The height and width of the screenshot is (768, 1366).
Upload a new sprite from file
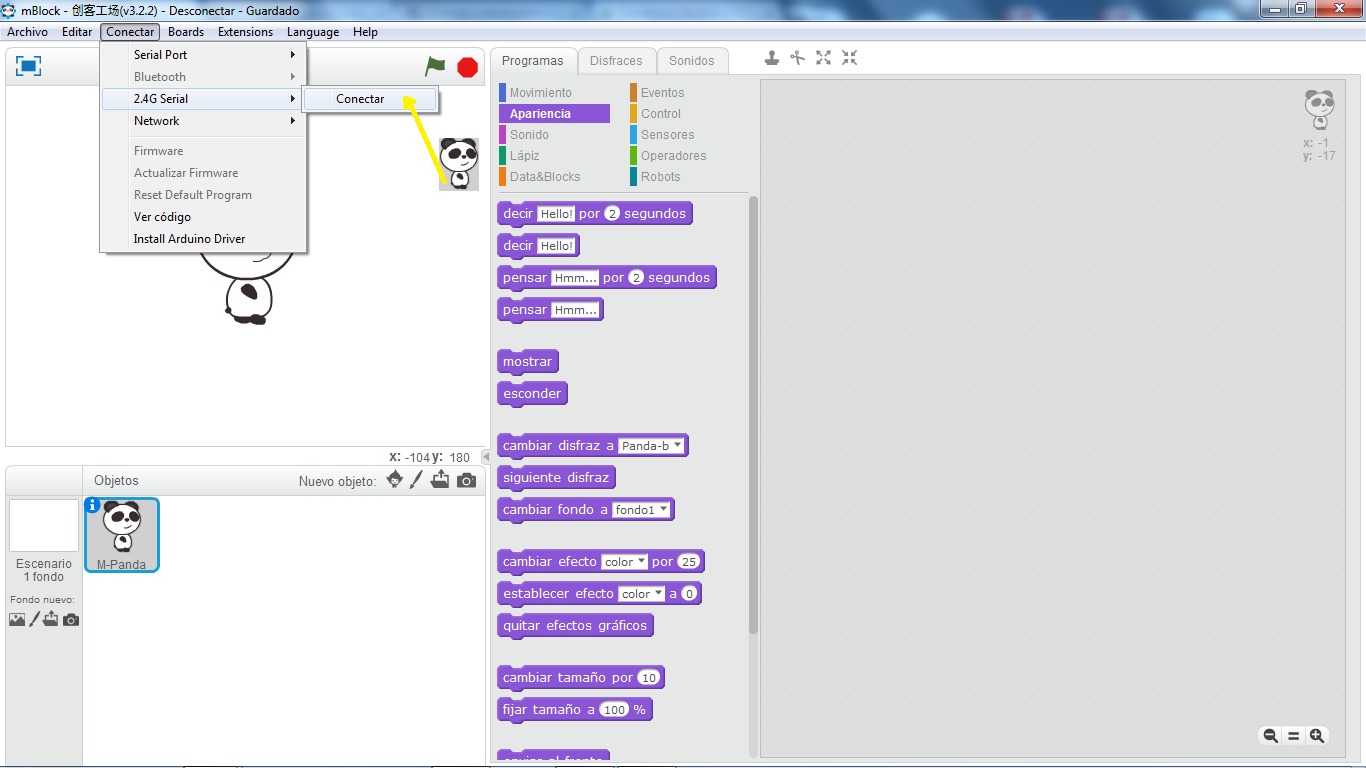pos(440,480)
